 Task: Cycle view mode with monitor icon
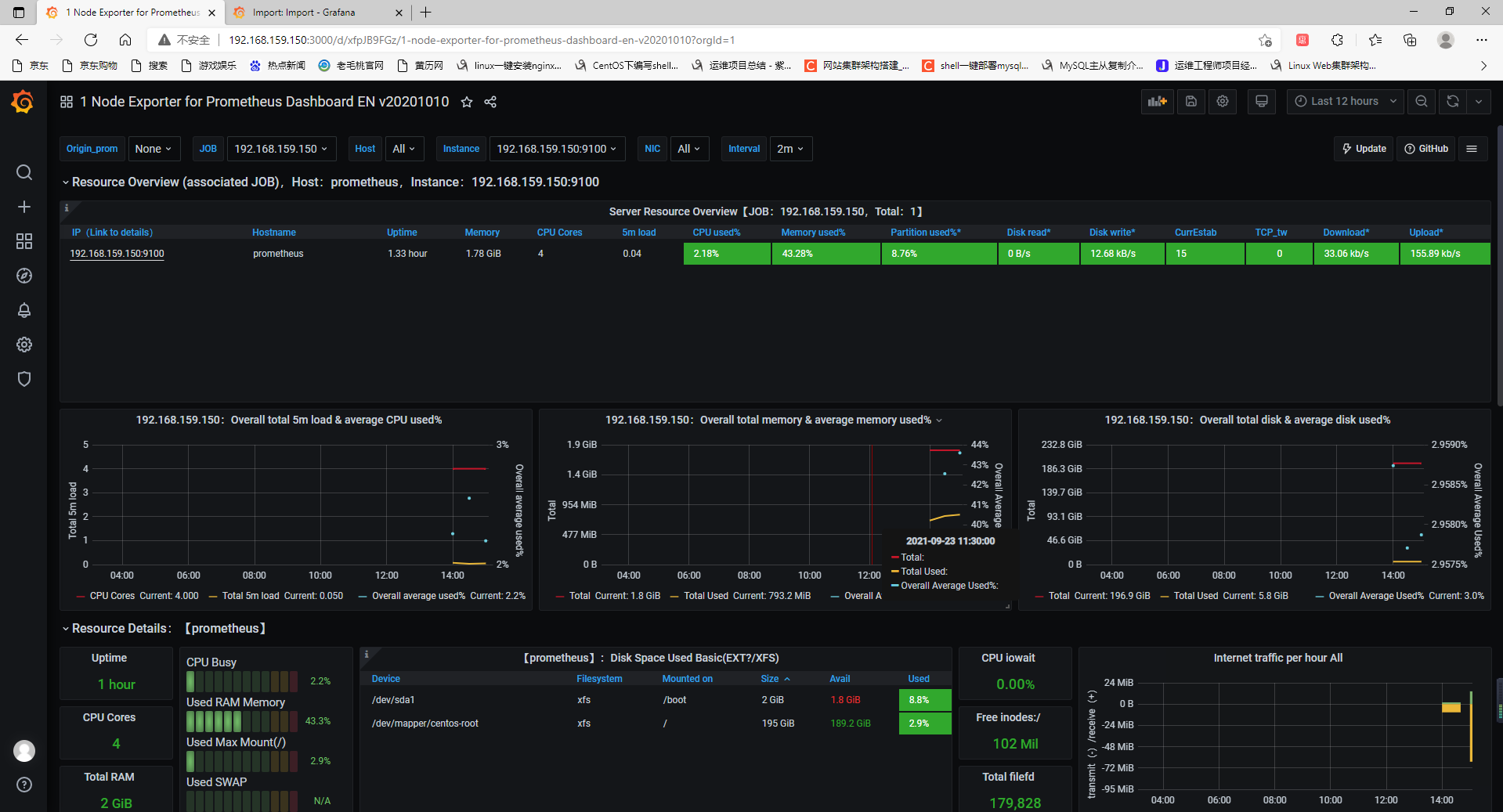point(1262,101)
